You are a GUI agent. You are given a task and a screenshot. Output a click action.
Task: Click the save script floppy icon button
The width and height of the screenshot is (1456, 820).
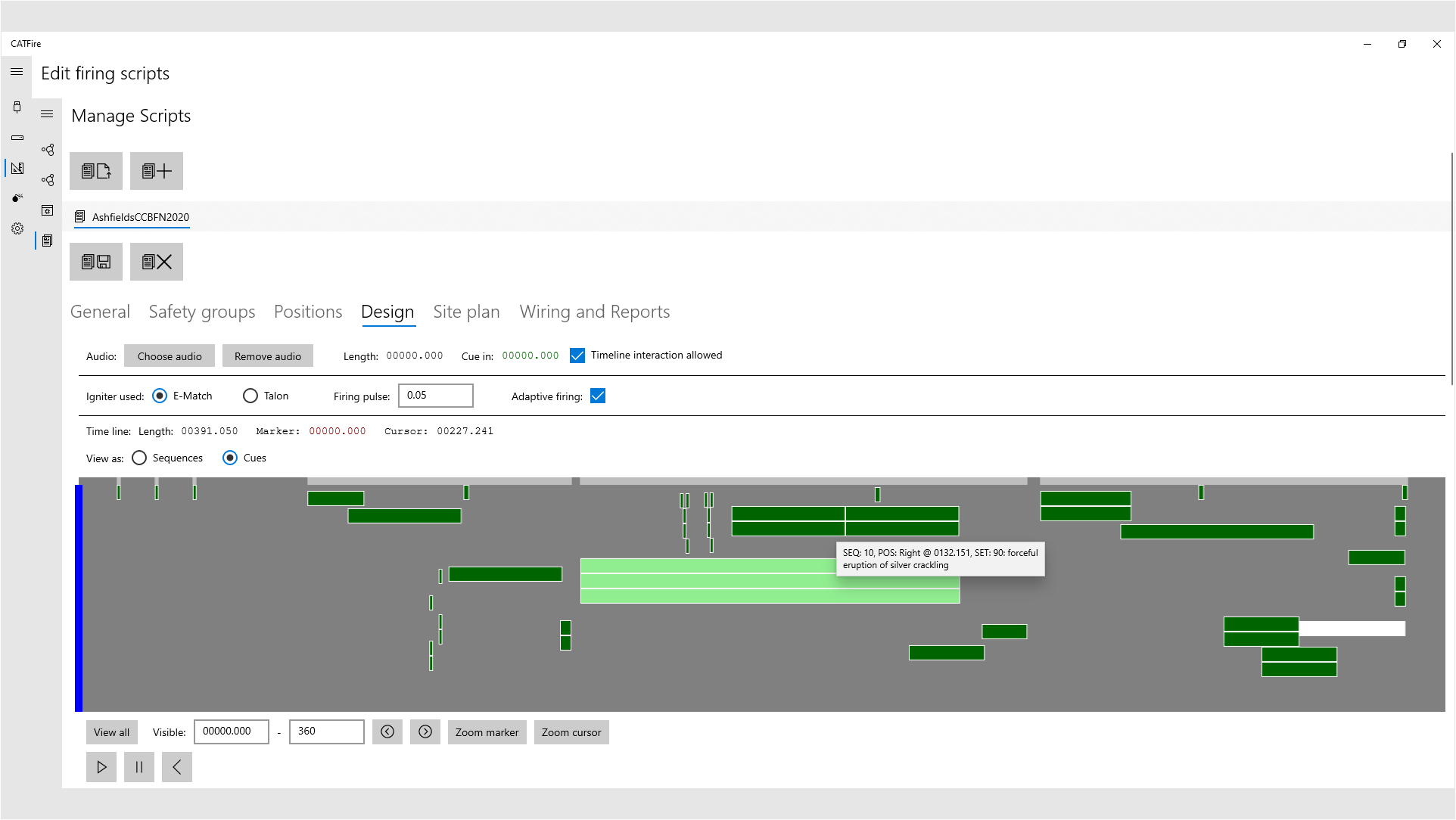pos(96,262)
